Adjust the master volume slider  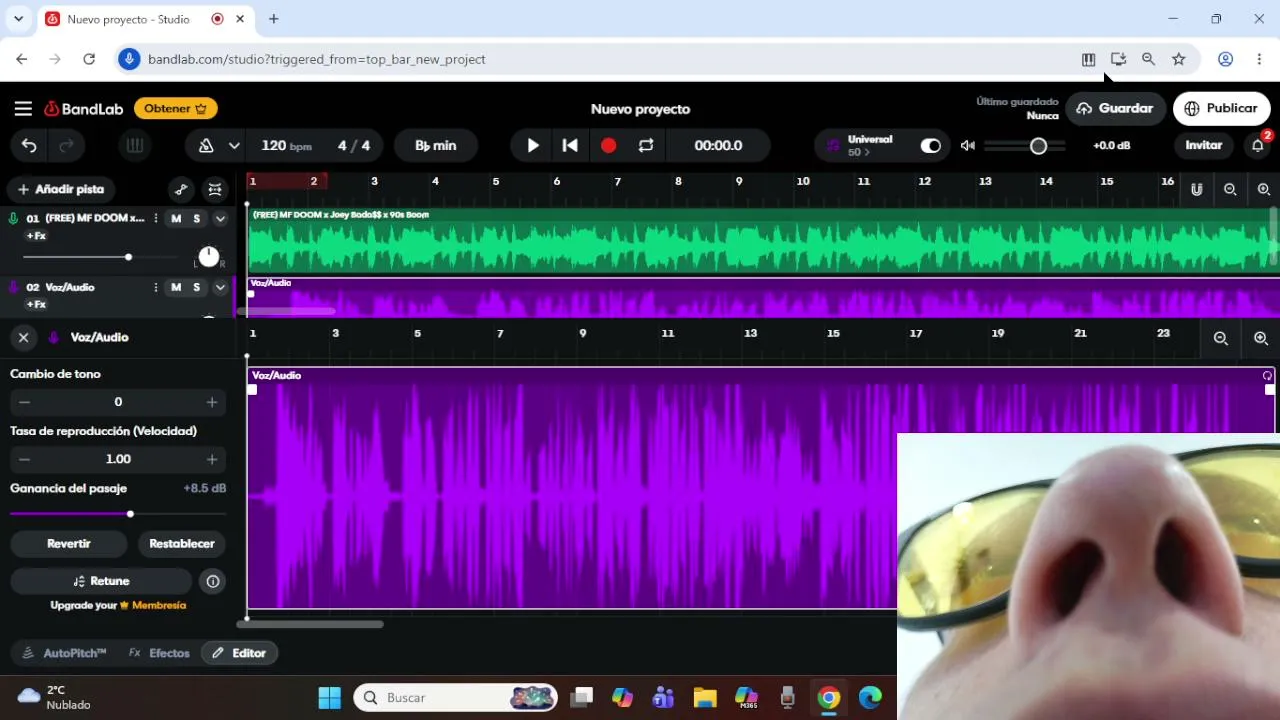click(1025, 146)
